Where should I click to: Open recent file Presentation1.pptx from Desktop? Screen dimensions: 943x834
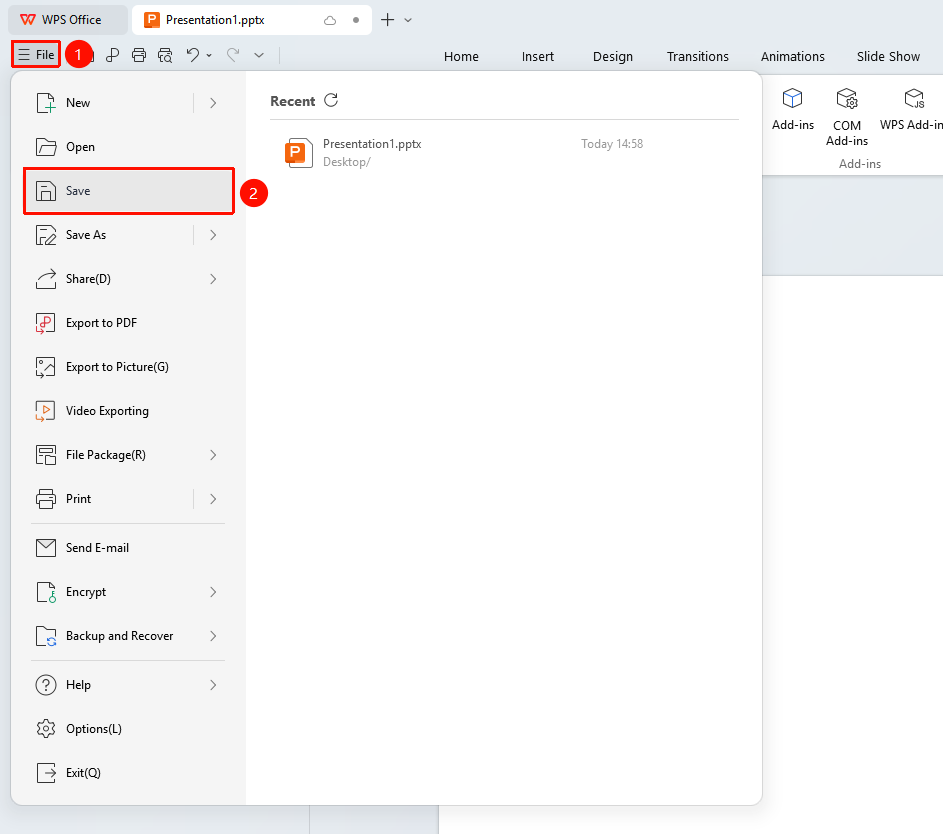(504, 153)
